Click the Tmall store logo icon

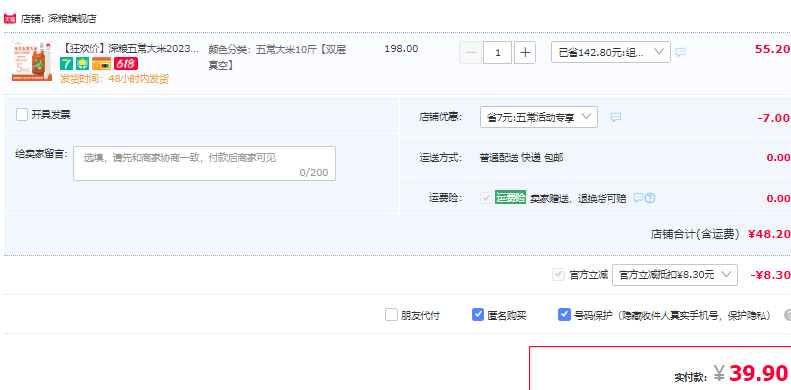10,19
